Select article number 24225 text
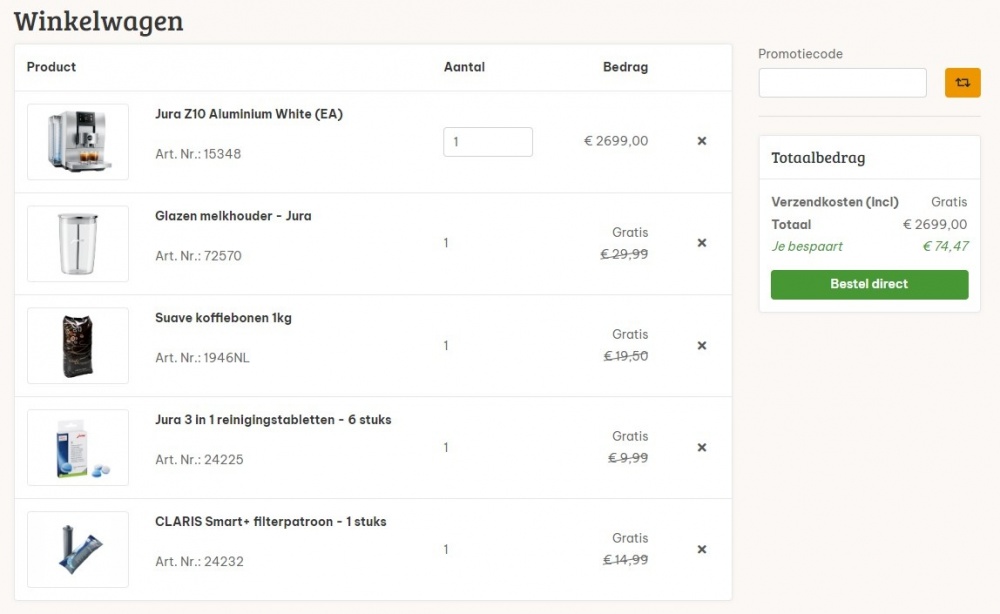This screenshot has height=614, width=1000. 199,460
